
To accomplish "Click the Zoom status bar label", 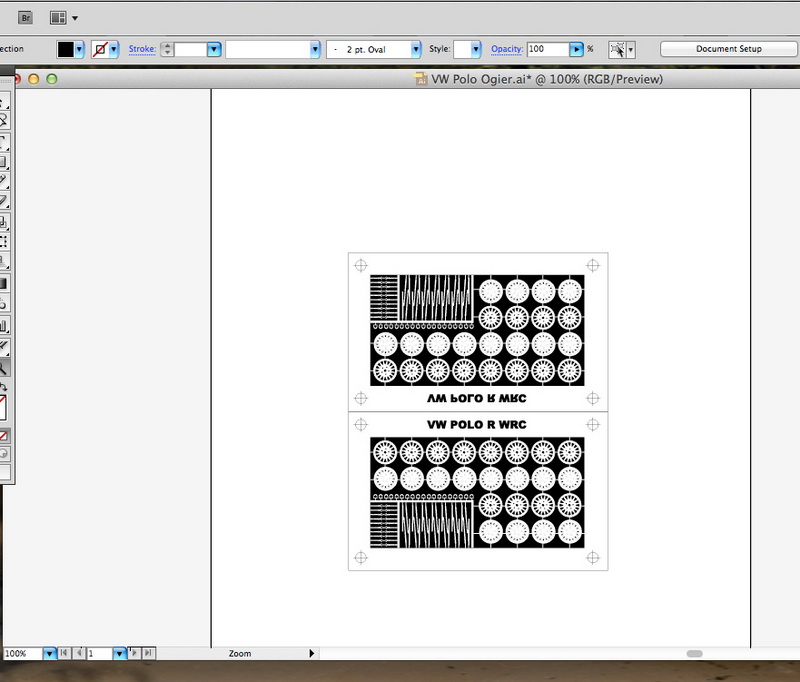I will [240, 653].
